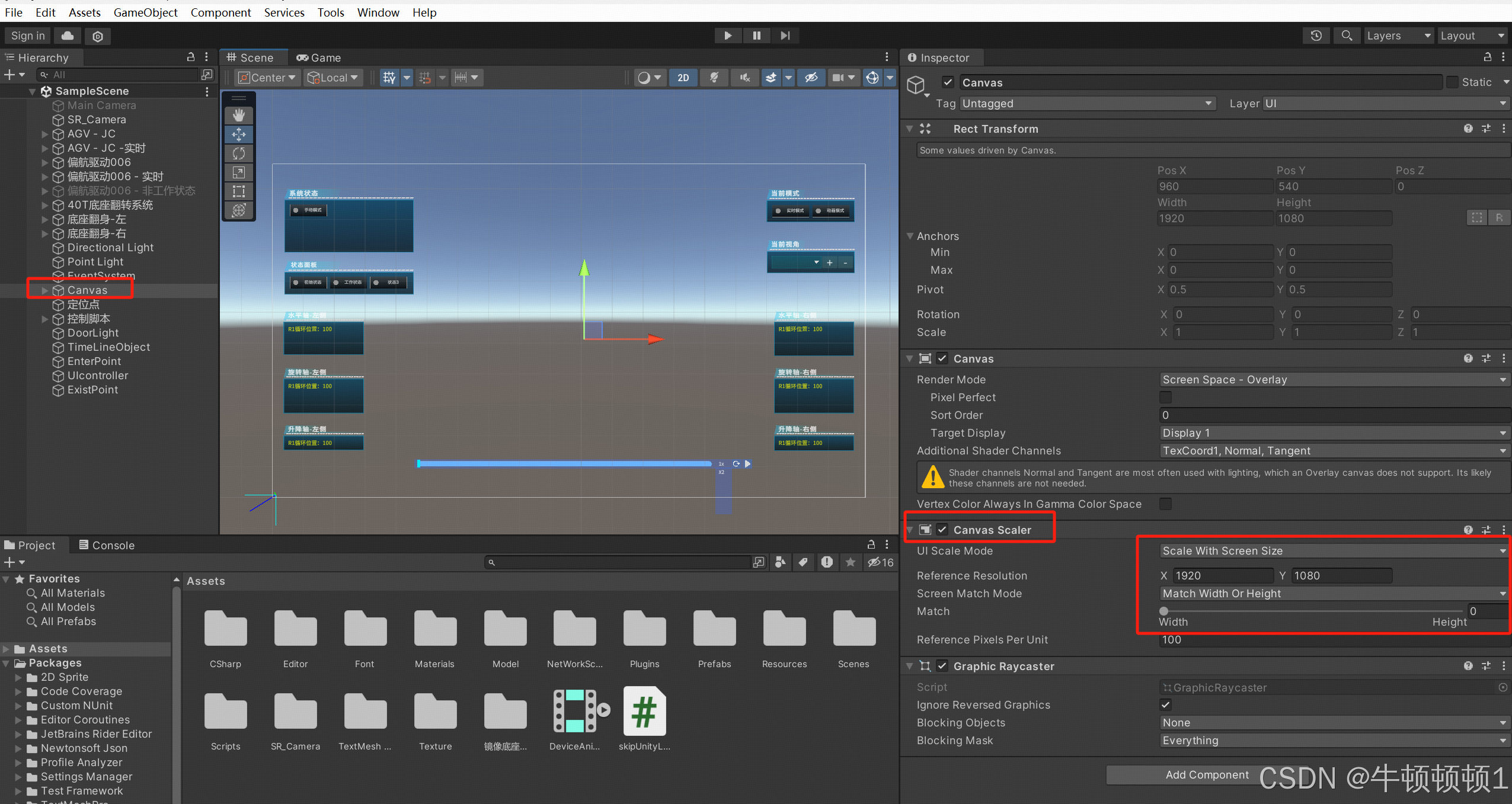The image size is (1512, 804).
Task: Click the cloud services icon
Action: click(x=68, y=36)
